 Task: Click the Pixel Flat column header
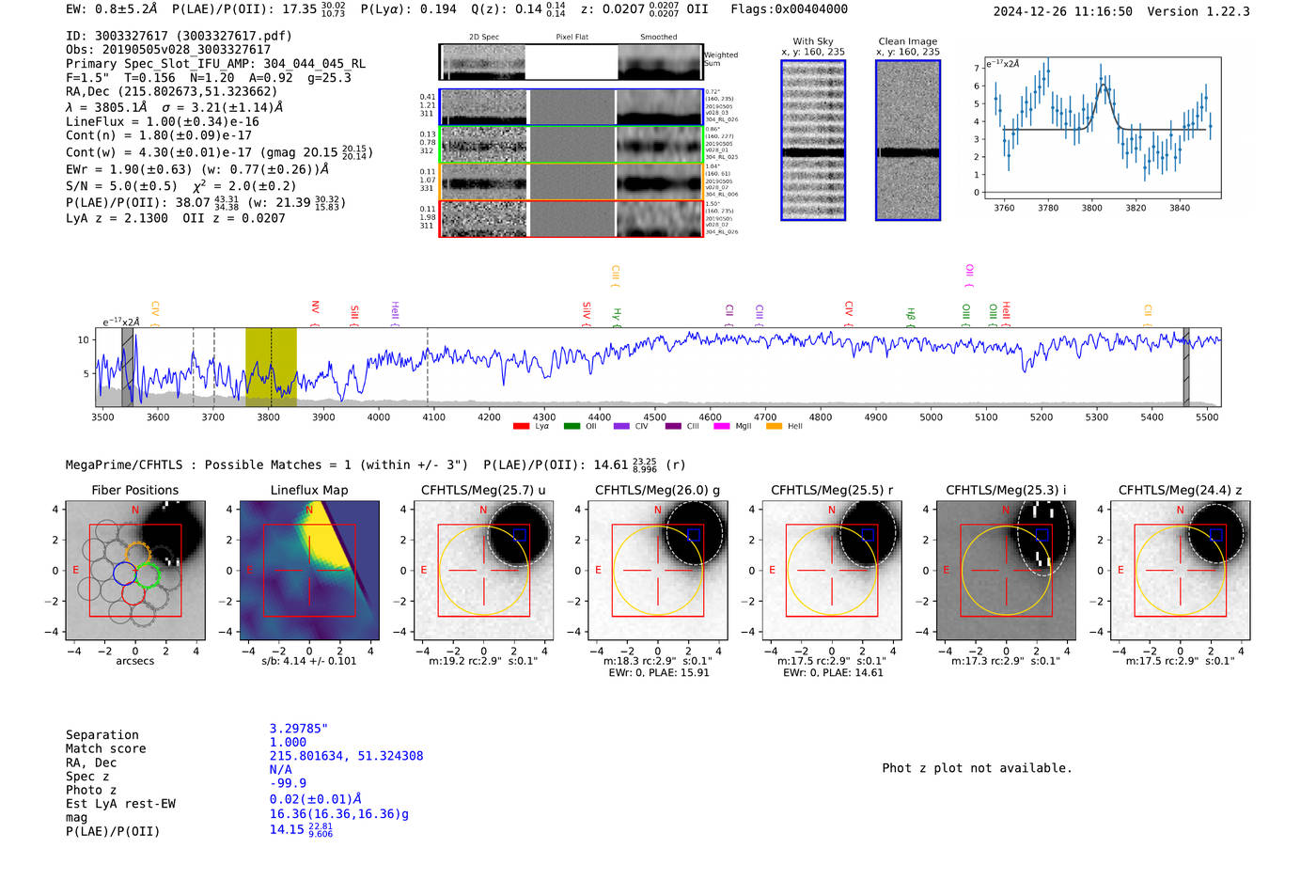point(572,37)
